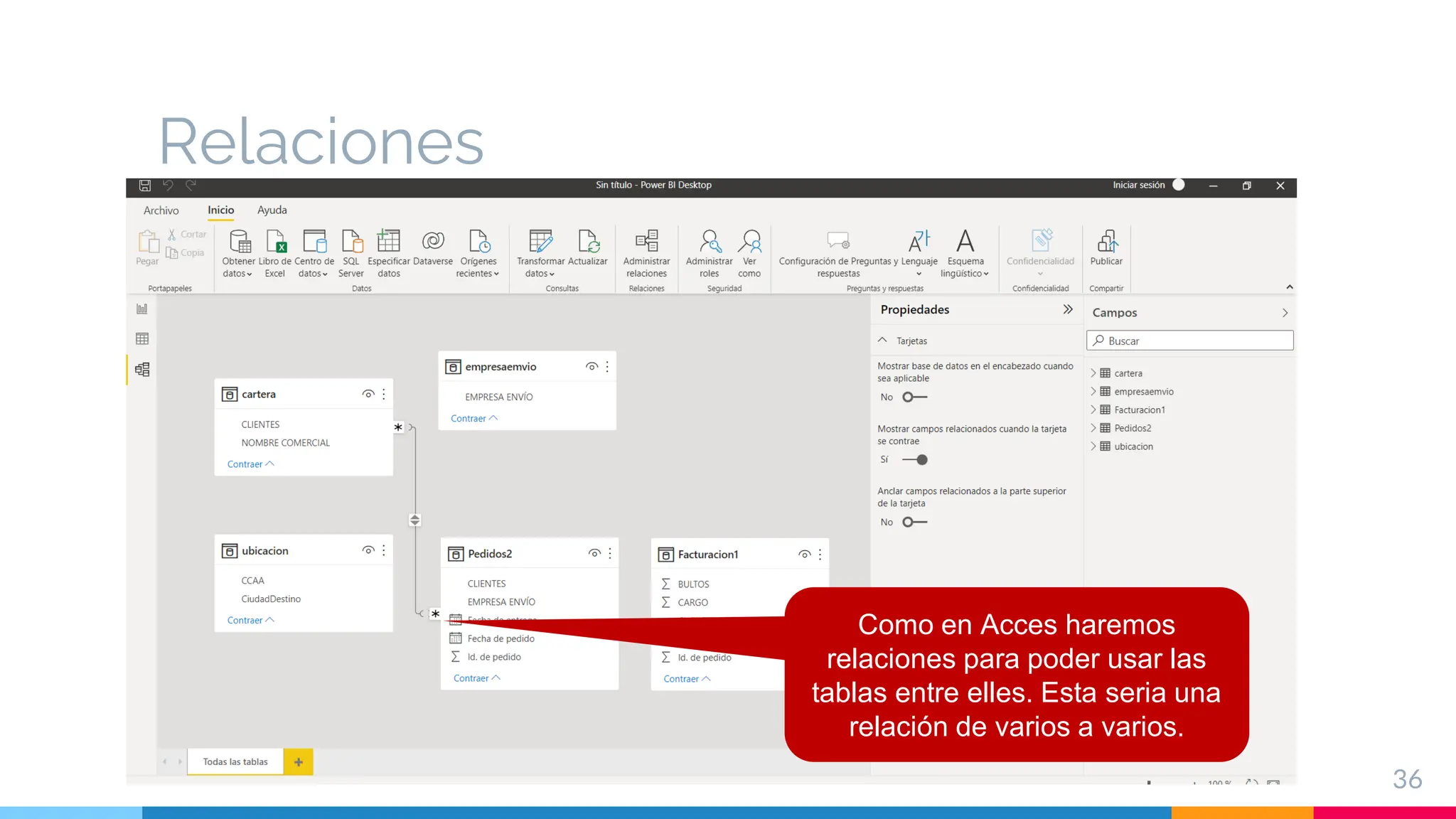Open Esquema lingüístico

coord(965,253)
